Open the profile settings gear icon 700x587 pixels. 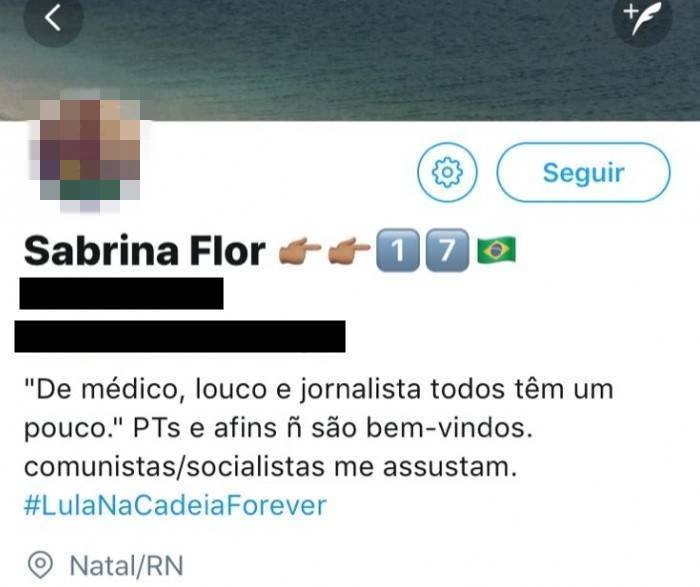pos(447,172)
